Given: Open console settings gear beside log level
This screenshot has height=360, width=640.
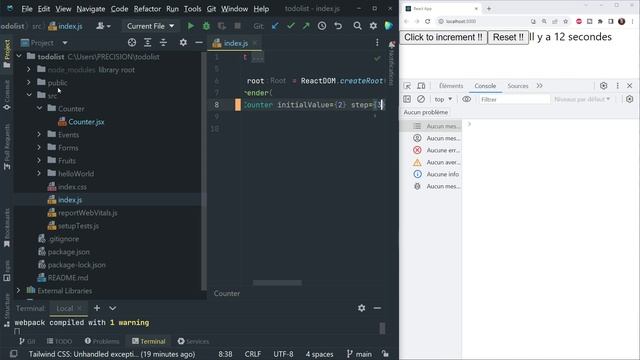Looking at the screenshot, I should (629, 99).
